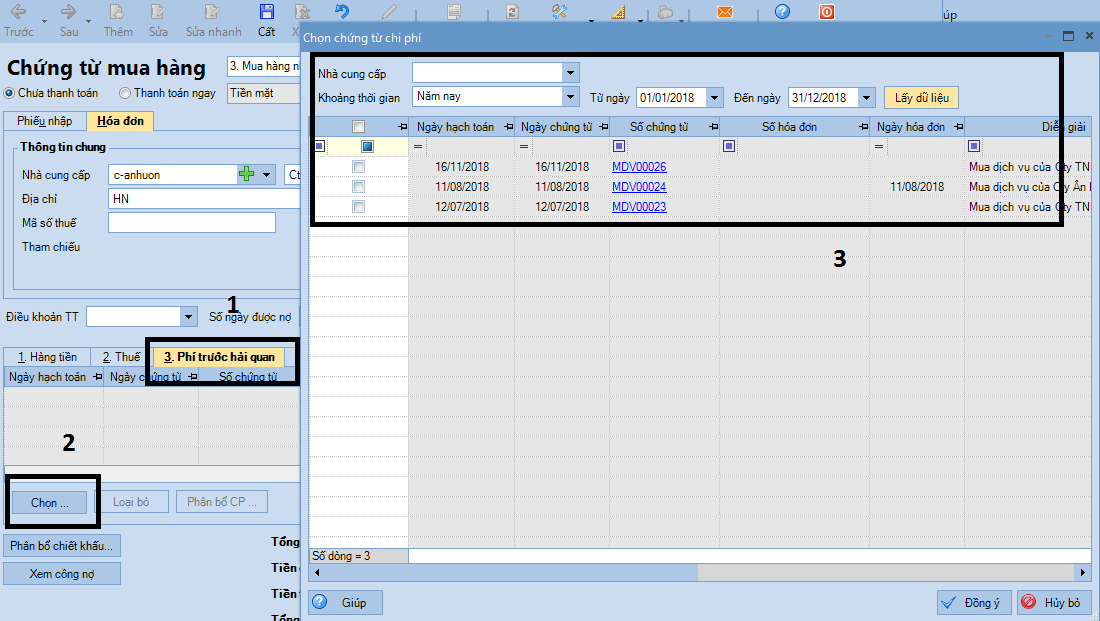The height and width of the screenshot is (621, 1100).
Task: Expand dropdown arrow next to printer icon
Action: click(x=681, y=21)
